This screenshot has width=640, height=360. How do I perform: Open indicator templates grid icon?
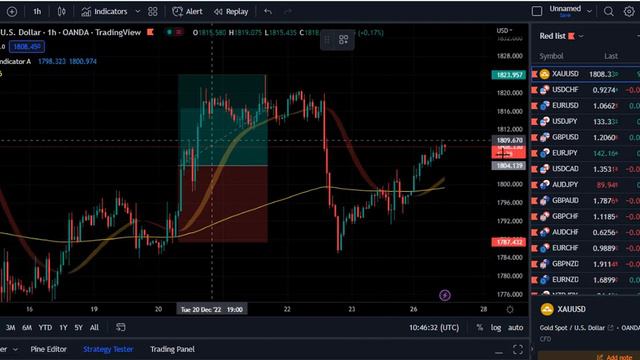(x=153, y=11)
